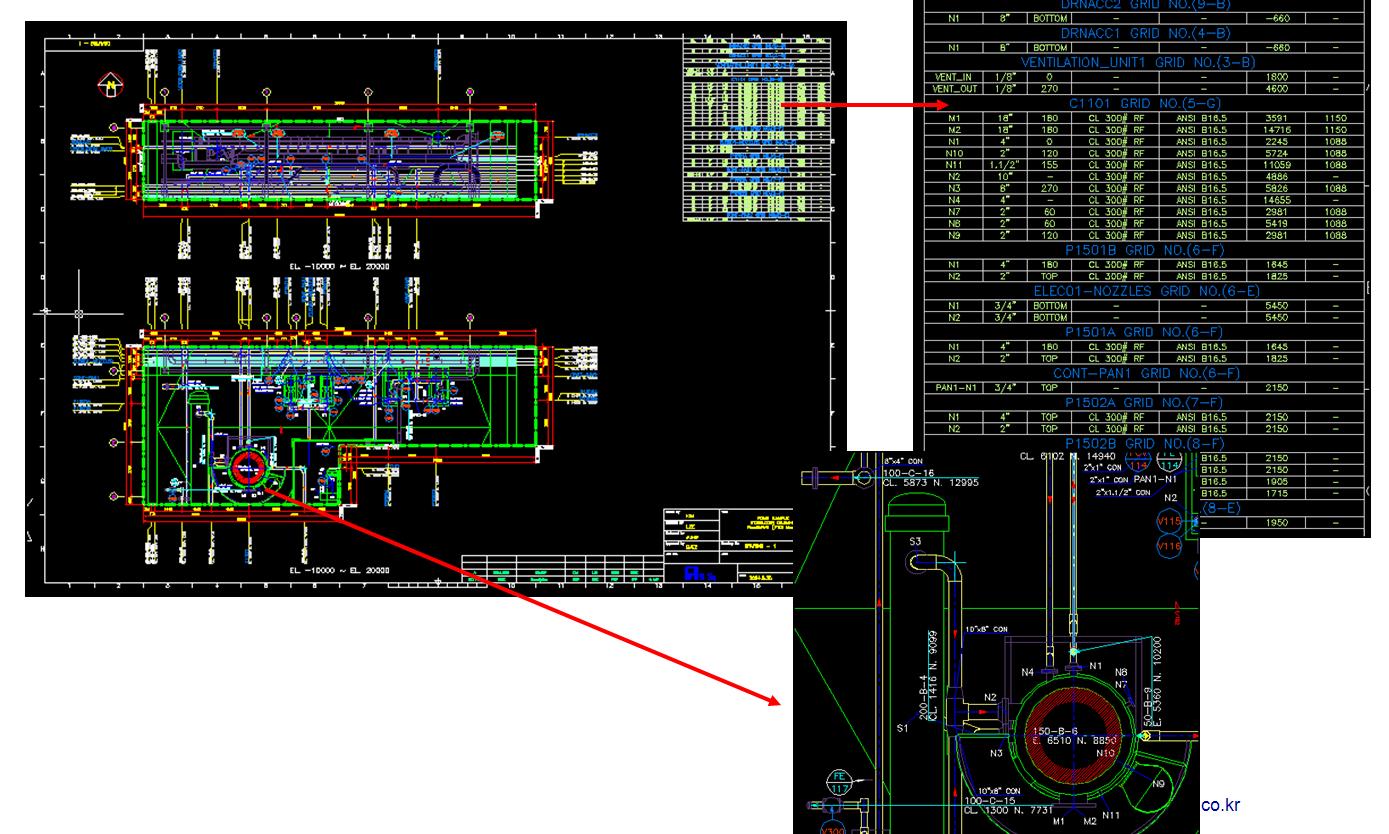Click the red V116 valve tag hexagon
This screenshot has width=1389, height=834.
pyautogui.click(x=1169, y=547)
